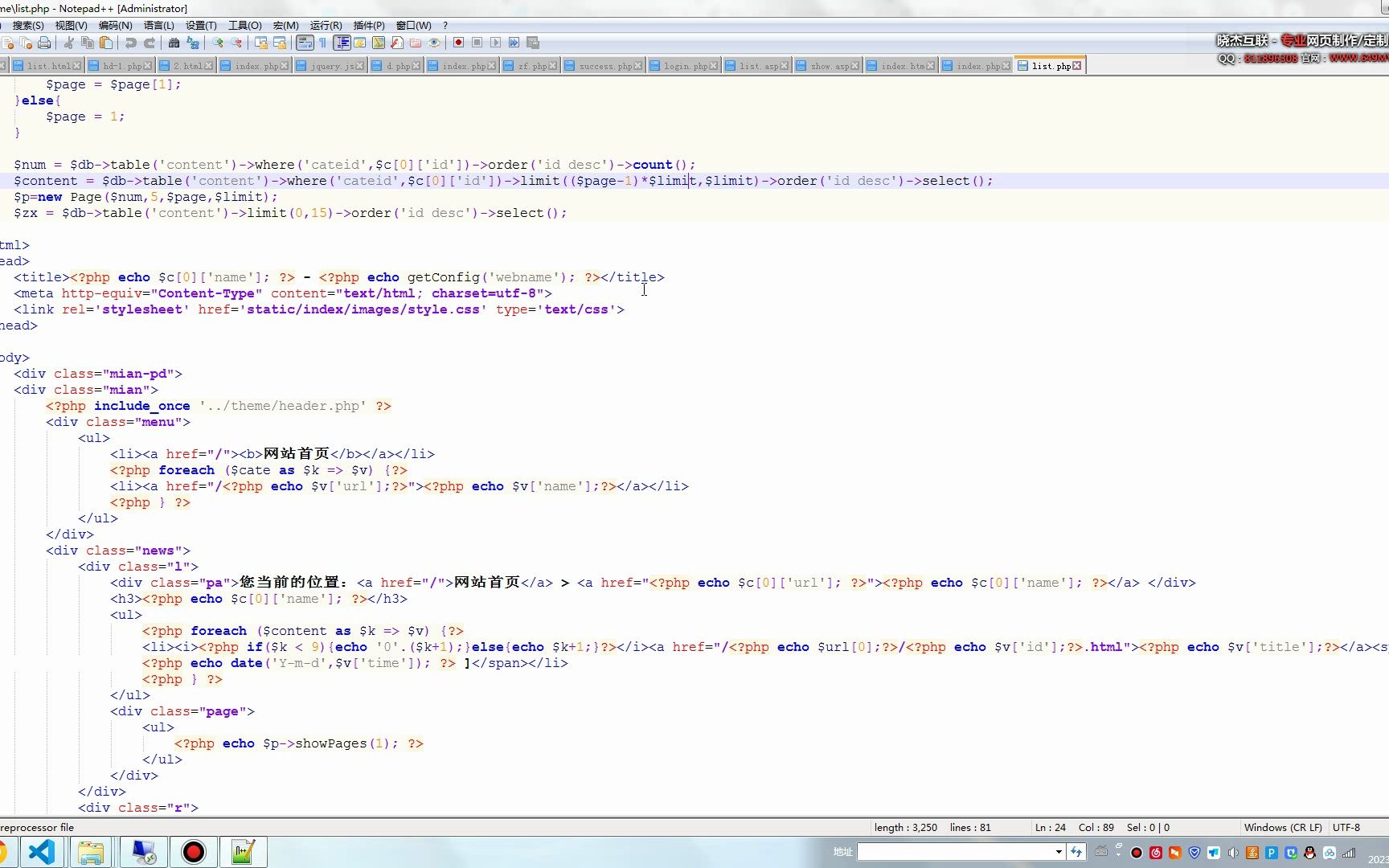
Task: Click the UTF-8 encoding status field
Action: tap(1346, 827)
